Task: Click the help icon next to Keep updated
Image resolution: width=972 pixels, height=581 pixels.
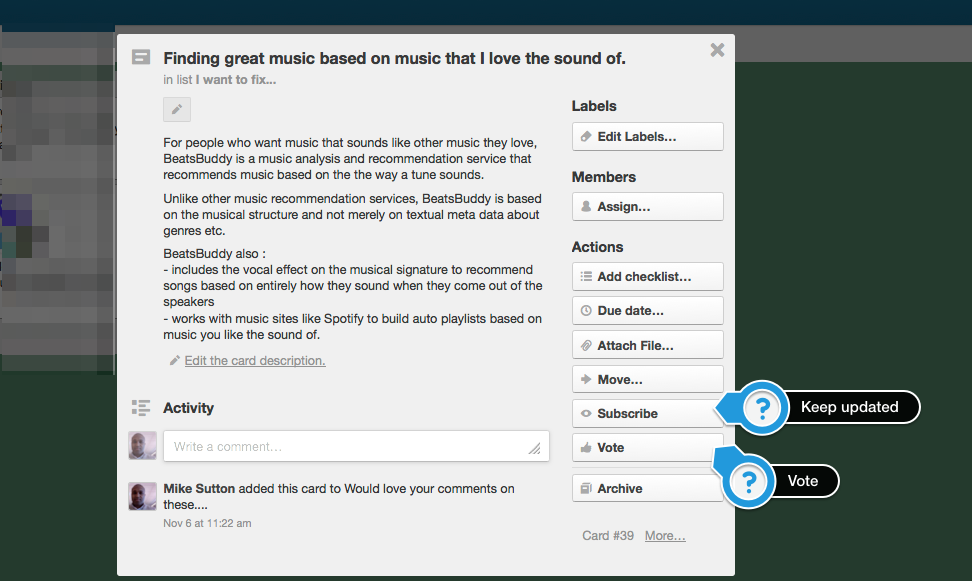Action: coord(762,407)
